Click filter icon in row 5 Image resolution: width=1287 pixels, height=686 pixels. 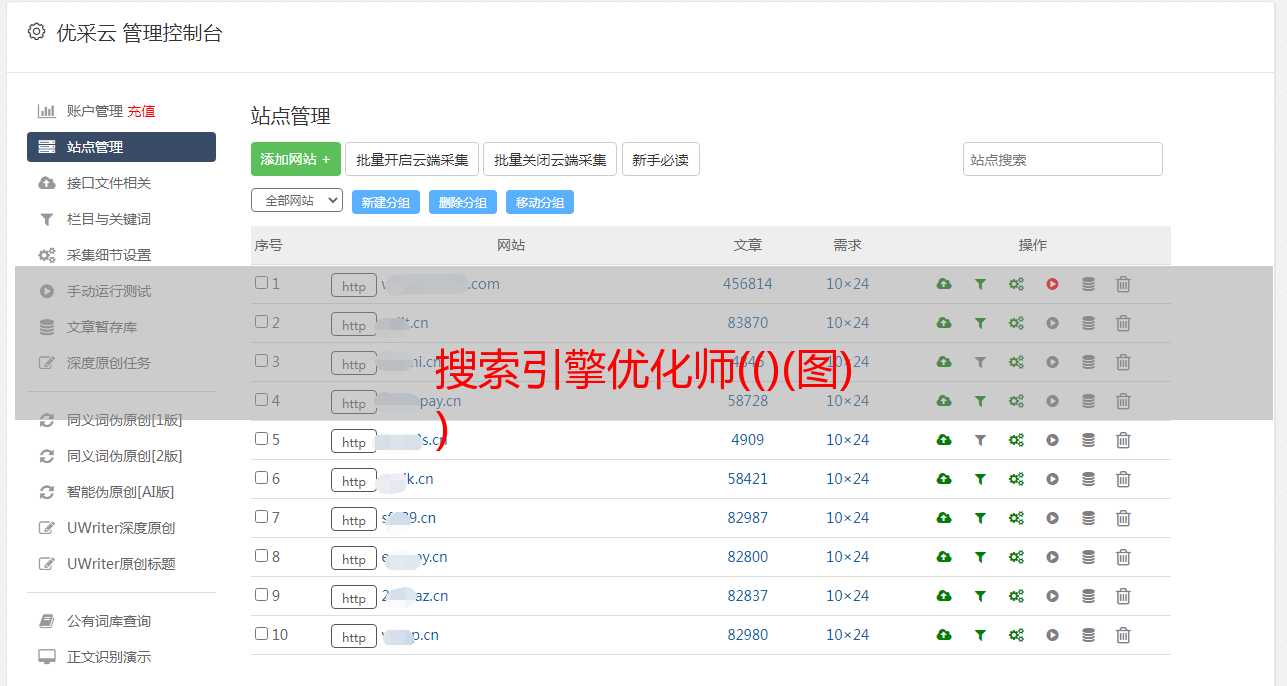pyautogui.click(x=980, y=440)
